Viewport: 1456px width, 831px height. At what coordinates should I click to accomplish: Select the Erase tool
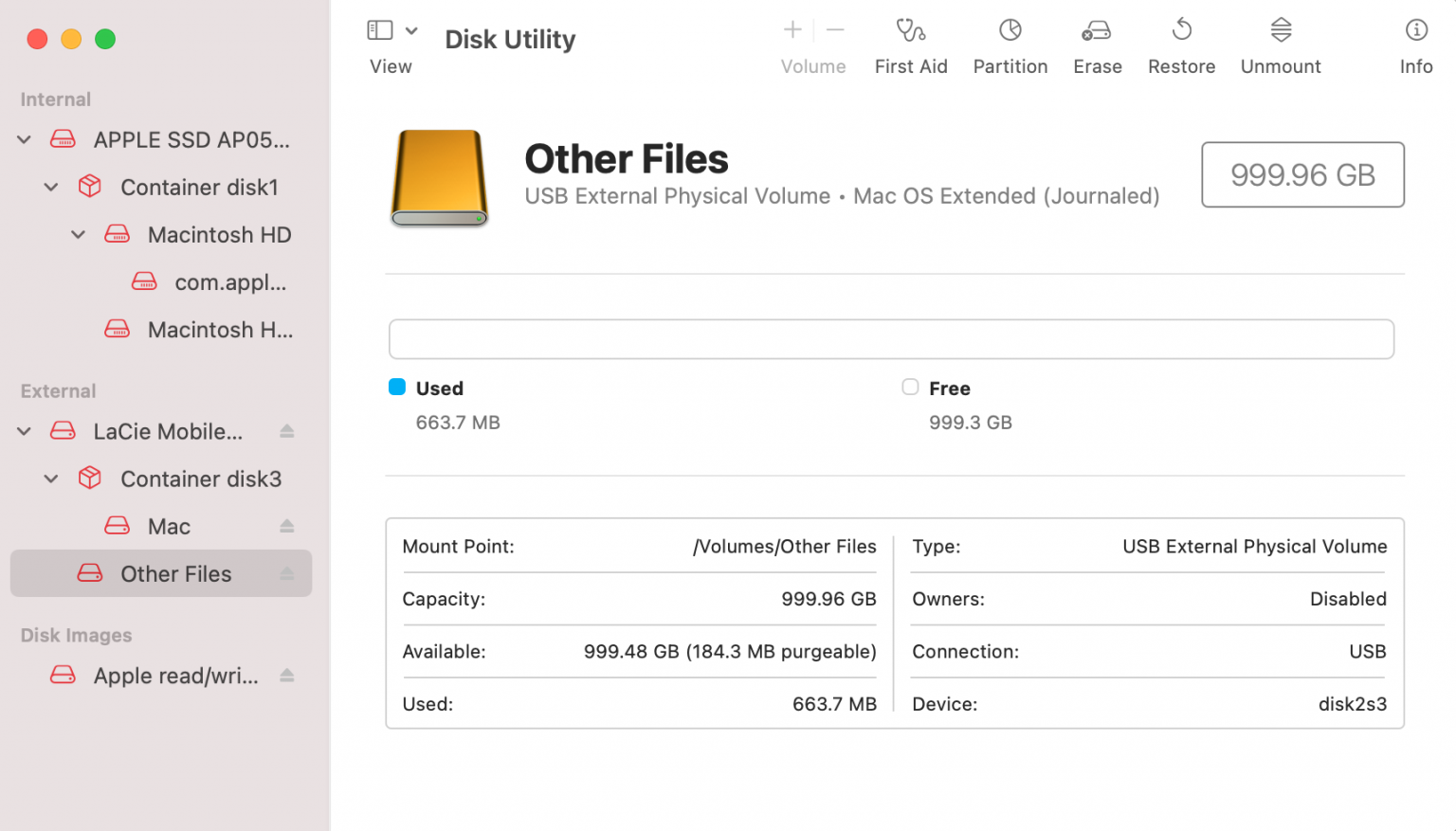coord(1097,43)
